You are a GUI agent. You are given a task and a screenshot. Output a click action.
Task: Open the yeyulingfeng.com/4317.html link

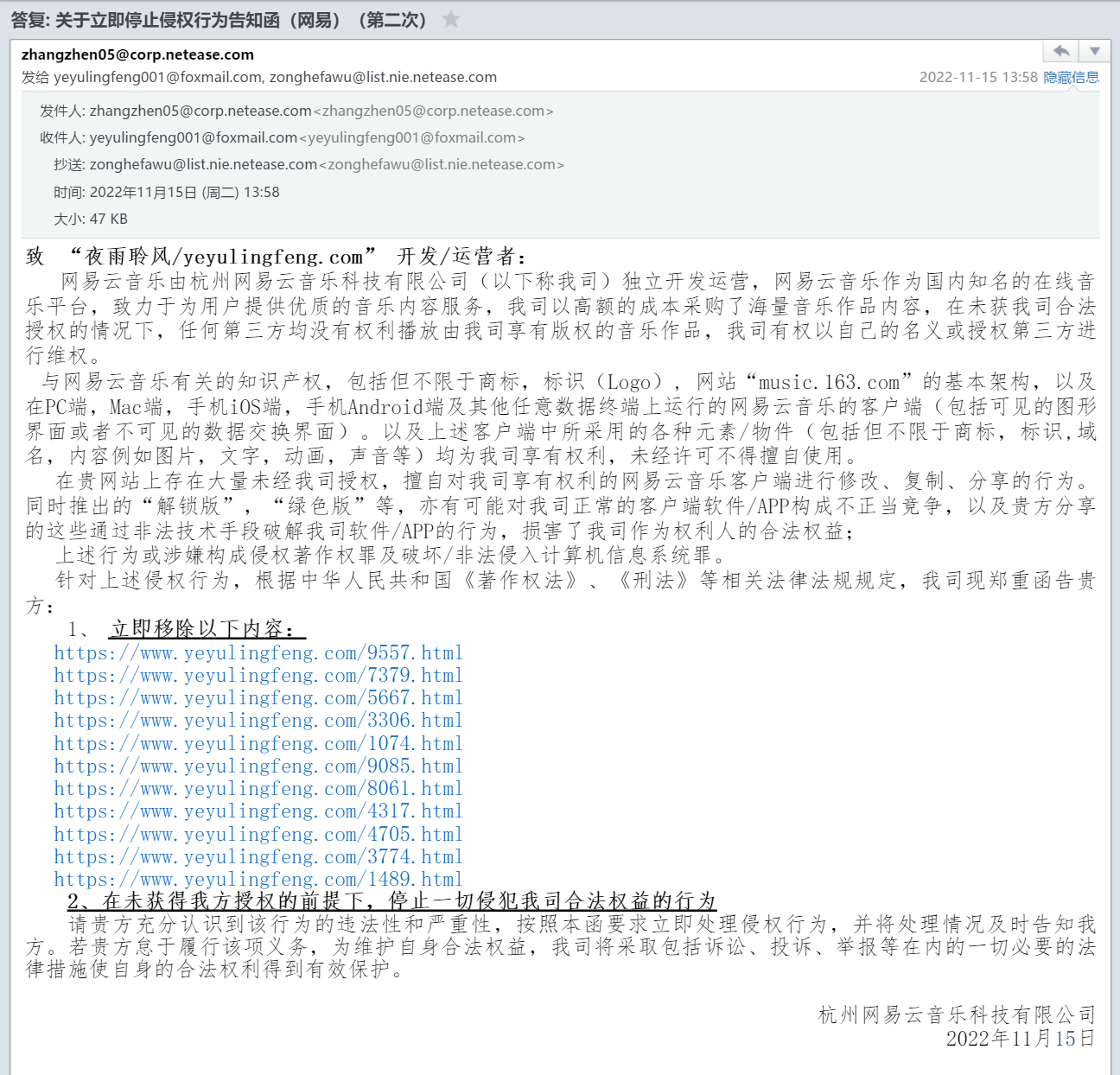click(258, 811)
